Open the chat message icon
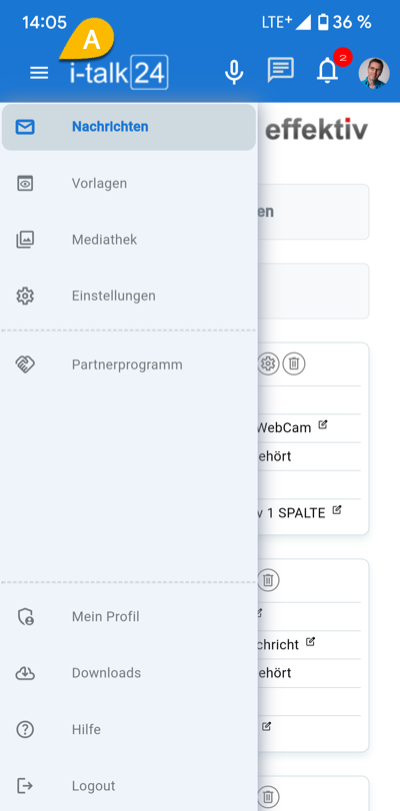 280,70
